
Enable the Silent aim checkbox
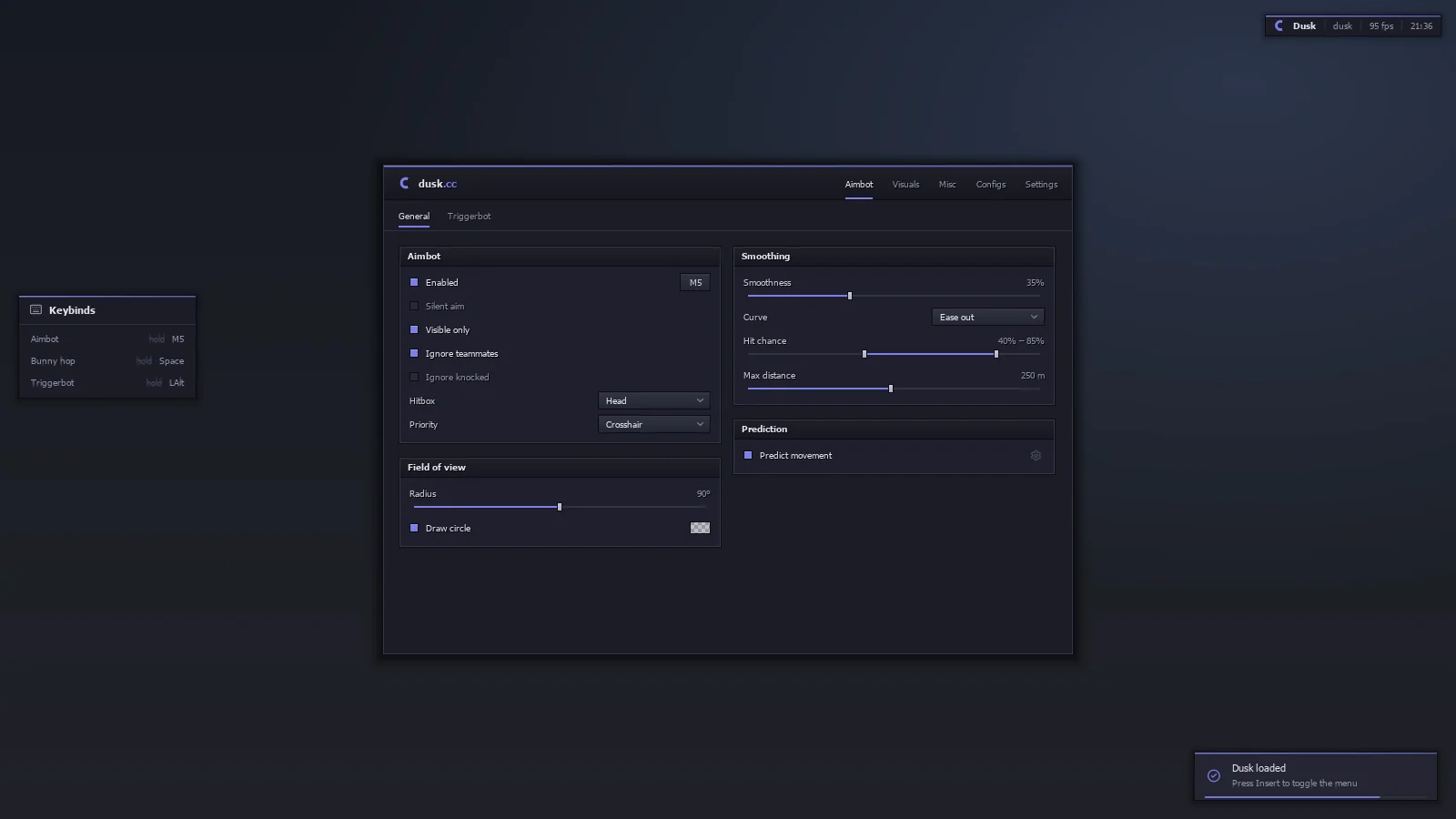(x=414, y=307)
